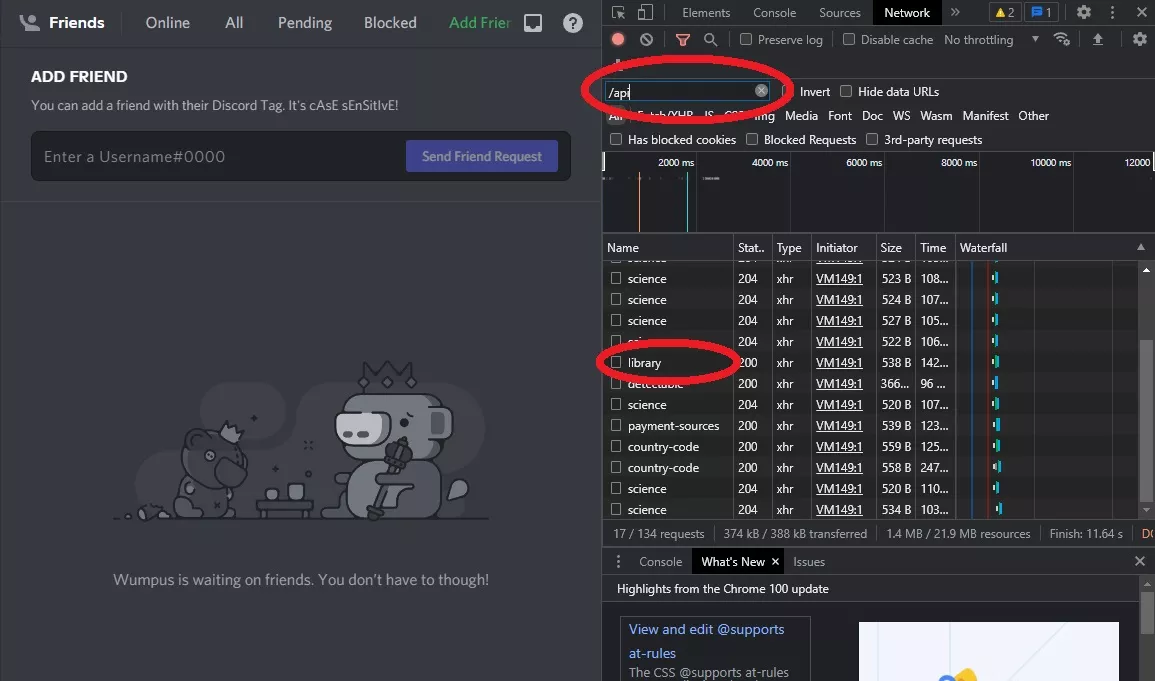Toggle the network filter funnel icon
The image size is (1155, 681).
click(x=683, y=40)
